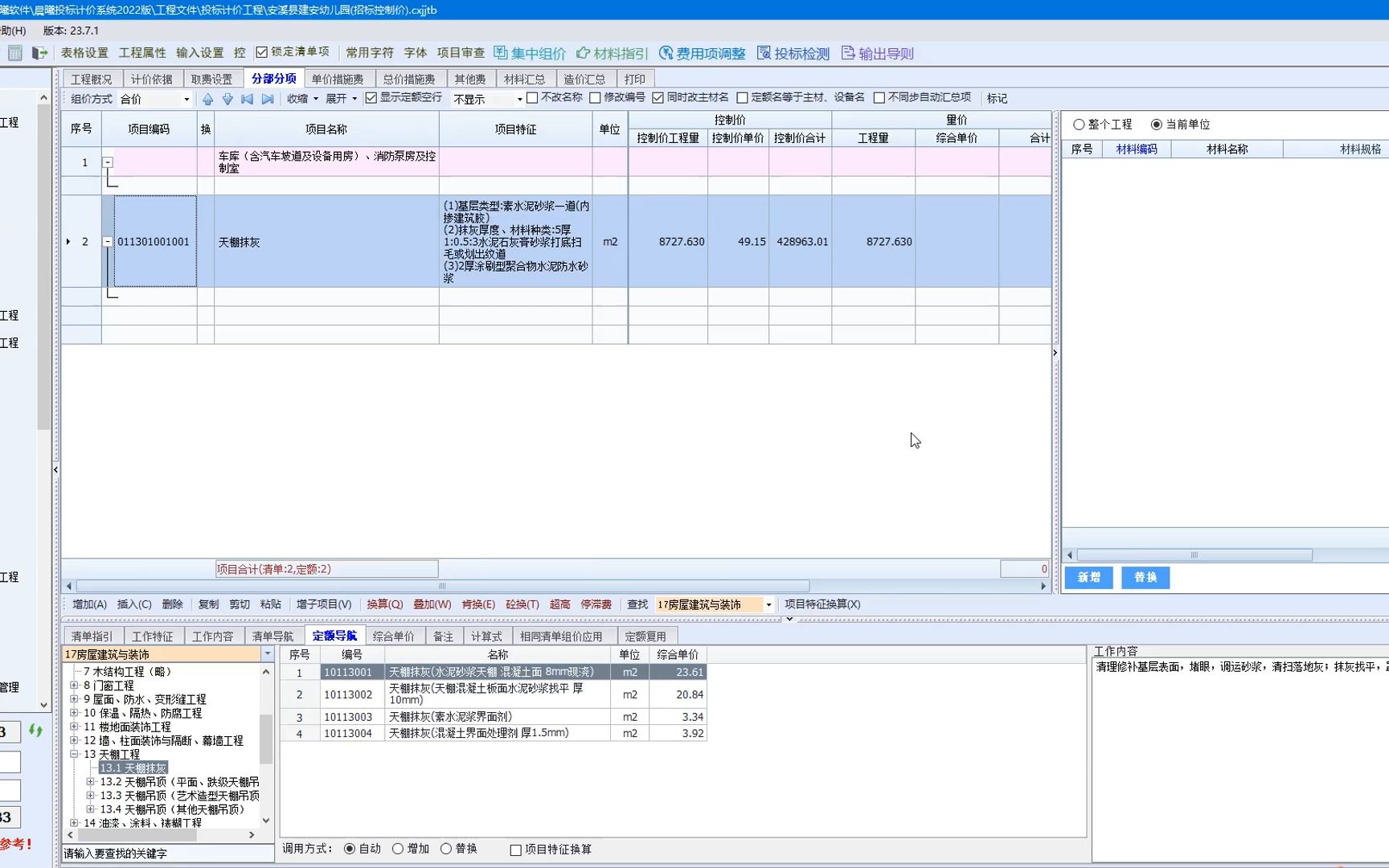Move row up with up arrow
Viewport: 1389px width, 868px height.
coord(207,98)
